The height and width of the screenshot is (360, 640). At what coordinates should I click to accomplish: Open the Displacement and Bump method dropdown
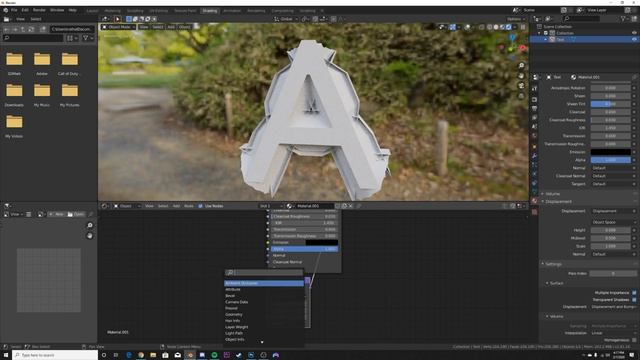(613, 307)
